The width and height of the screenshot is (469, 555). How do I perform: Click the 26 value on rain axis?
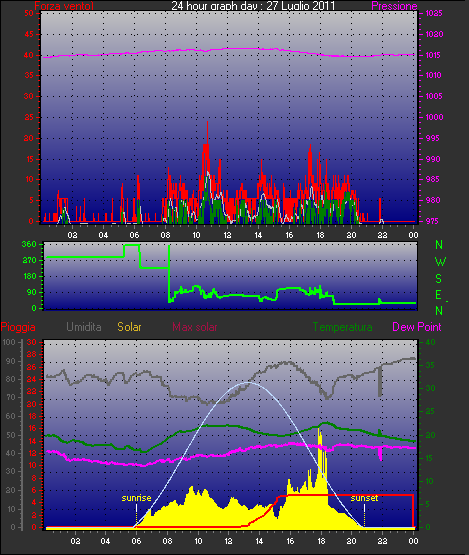(x=32, y=367)
